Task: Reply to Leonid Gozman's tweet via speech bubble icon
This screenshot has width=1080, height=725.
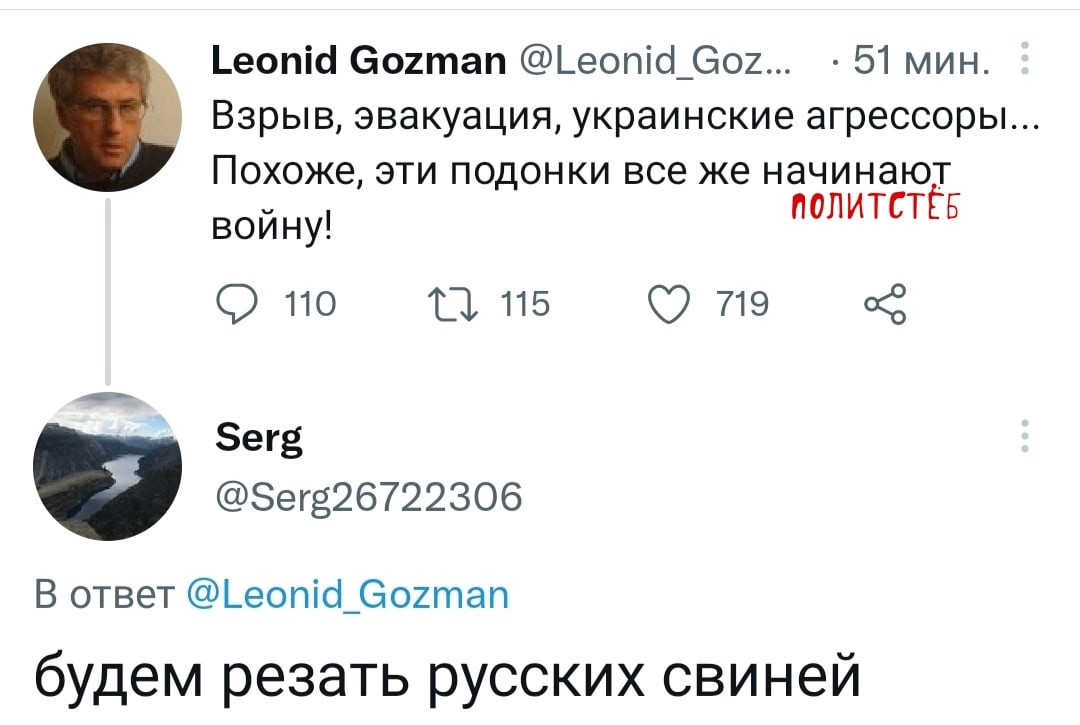Action: 229,300
